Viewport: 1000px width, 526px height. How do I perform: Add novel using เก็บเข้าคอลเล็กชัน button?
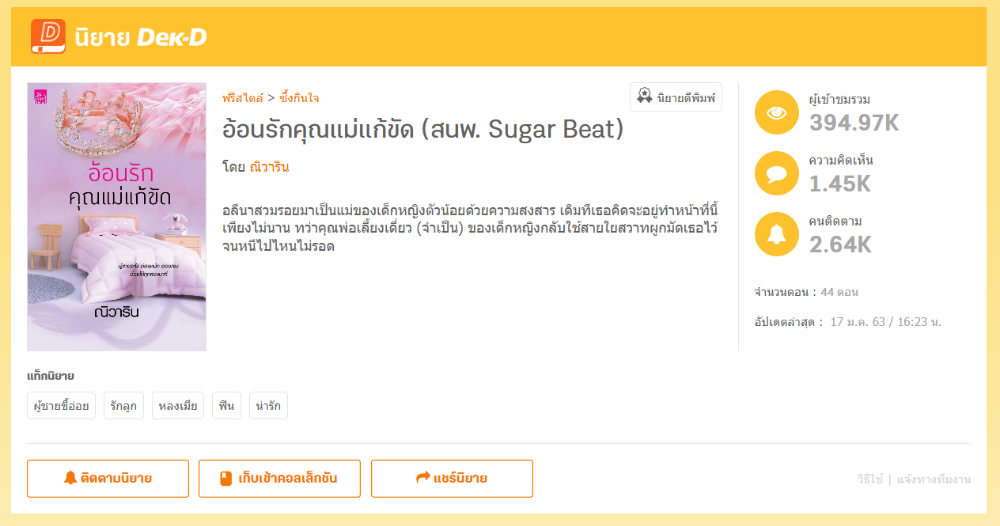coord(279,478)
